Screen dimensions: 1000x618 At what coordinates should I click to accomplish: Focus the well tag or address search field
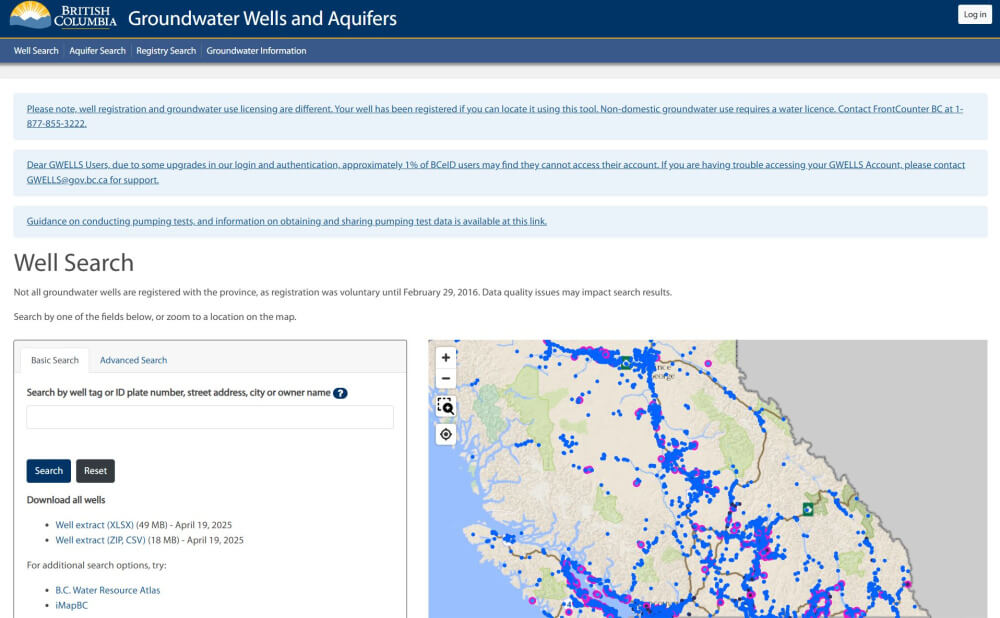(210, 417)
